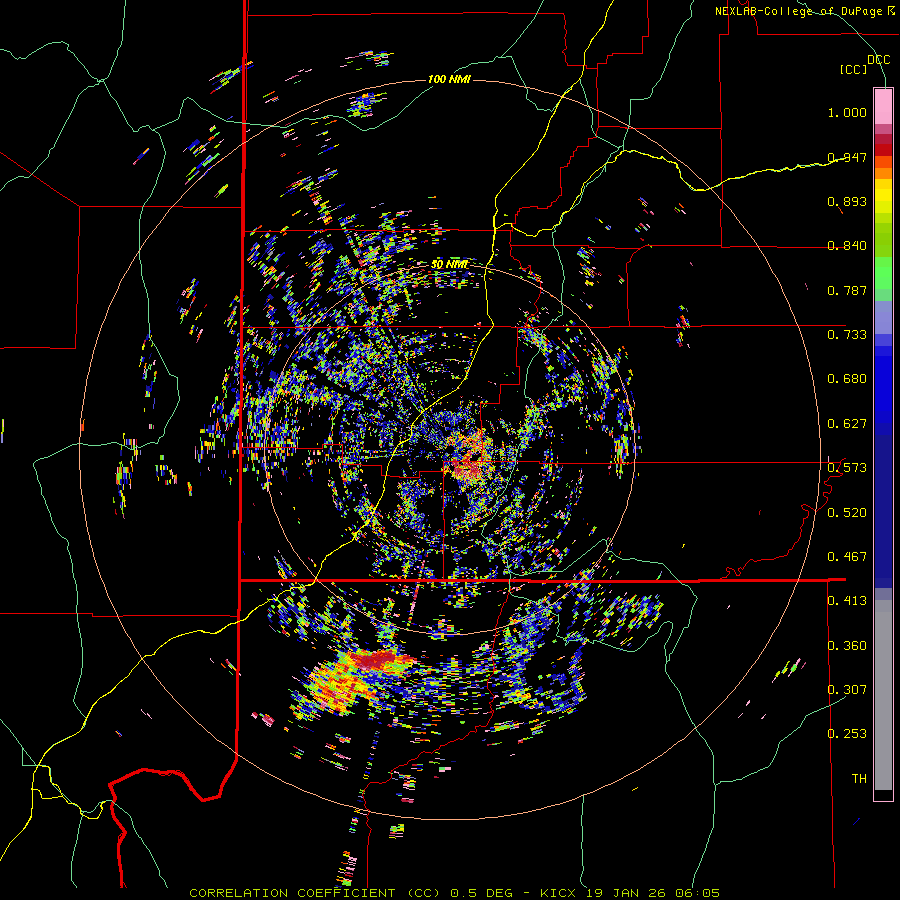Screen dimensions: 900x900
Task: Select the 1.000 color scale value
Action: pyautogui.click(x=847, y=112)
